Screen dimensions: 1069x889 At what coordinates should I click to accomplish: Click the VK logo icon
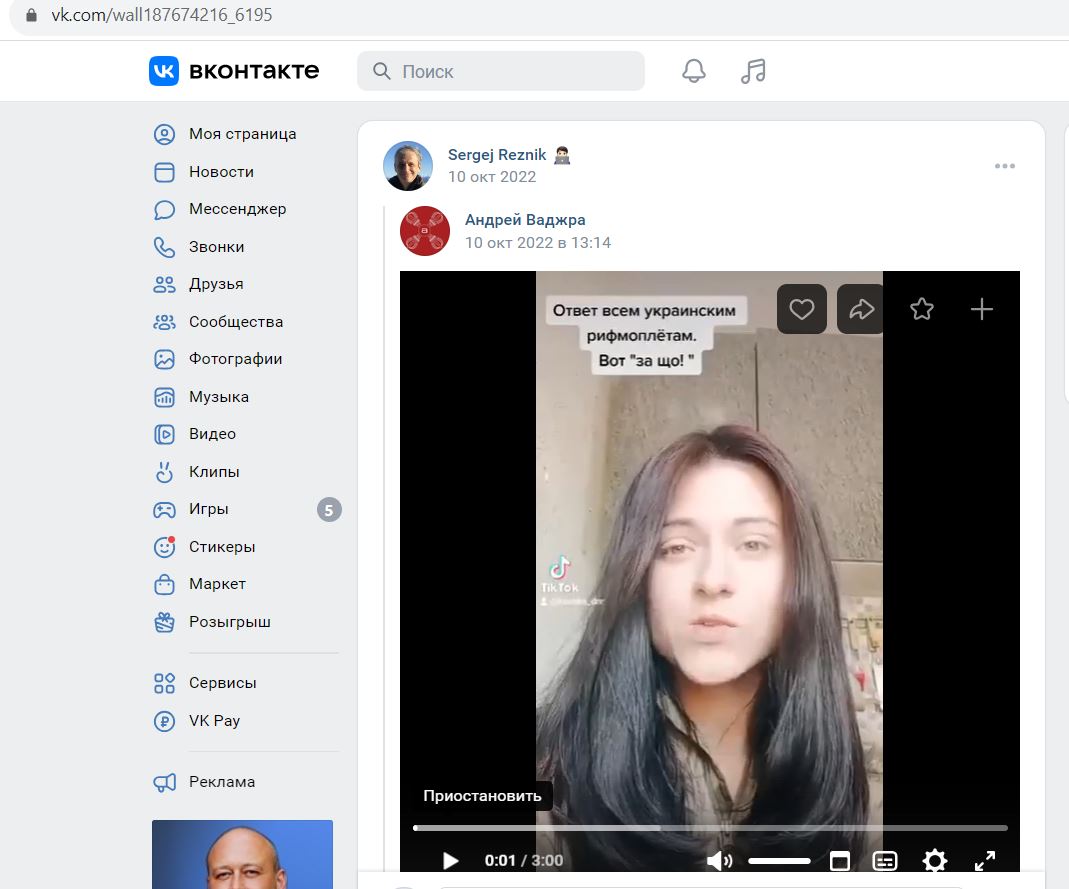coord(164,71)
